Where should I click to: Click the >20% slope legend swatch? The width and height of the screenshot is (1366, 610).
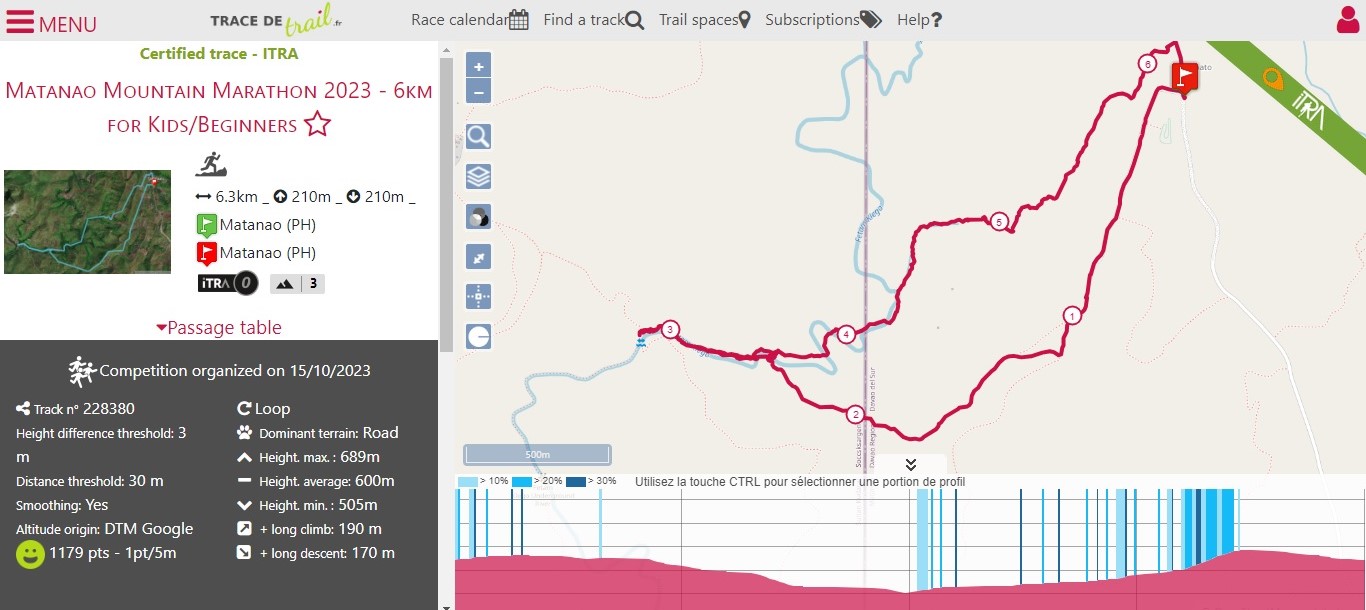(521, 481)
